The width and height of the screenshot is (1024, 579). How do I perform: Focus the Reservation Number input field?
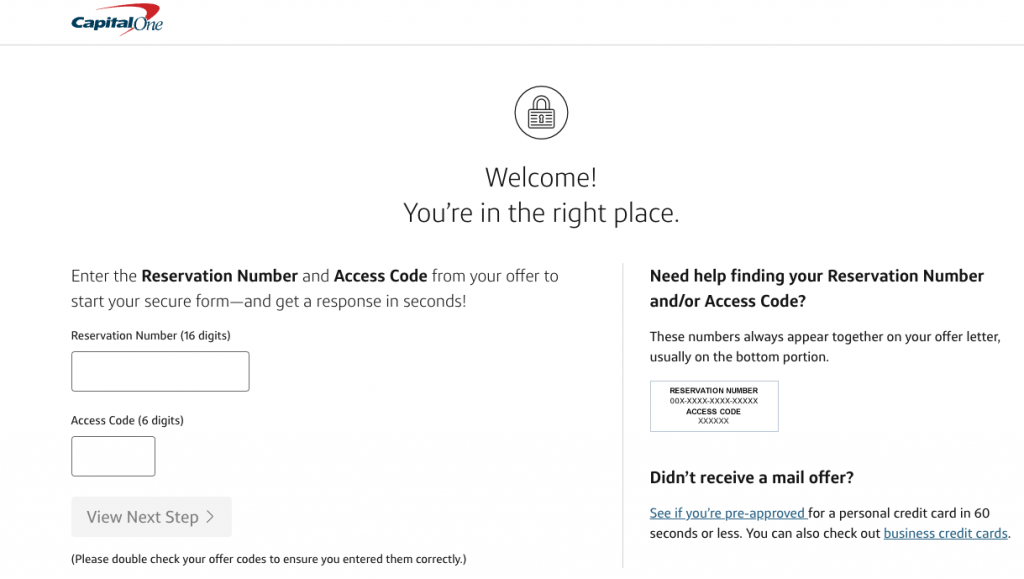tap(160, 371)
